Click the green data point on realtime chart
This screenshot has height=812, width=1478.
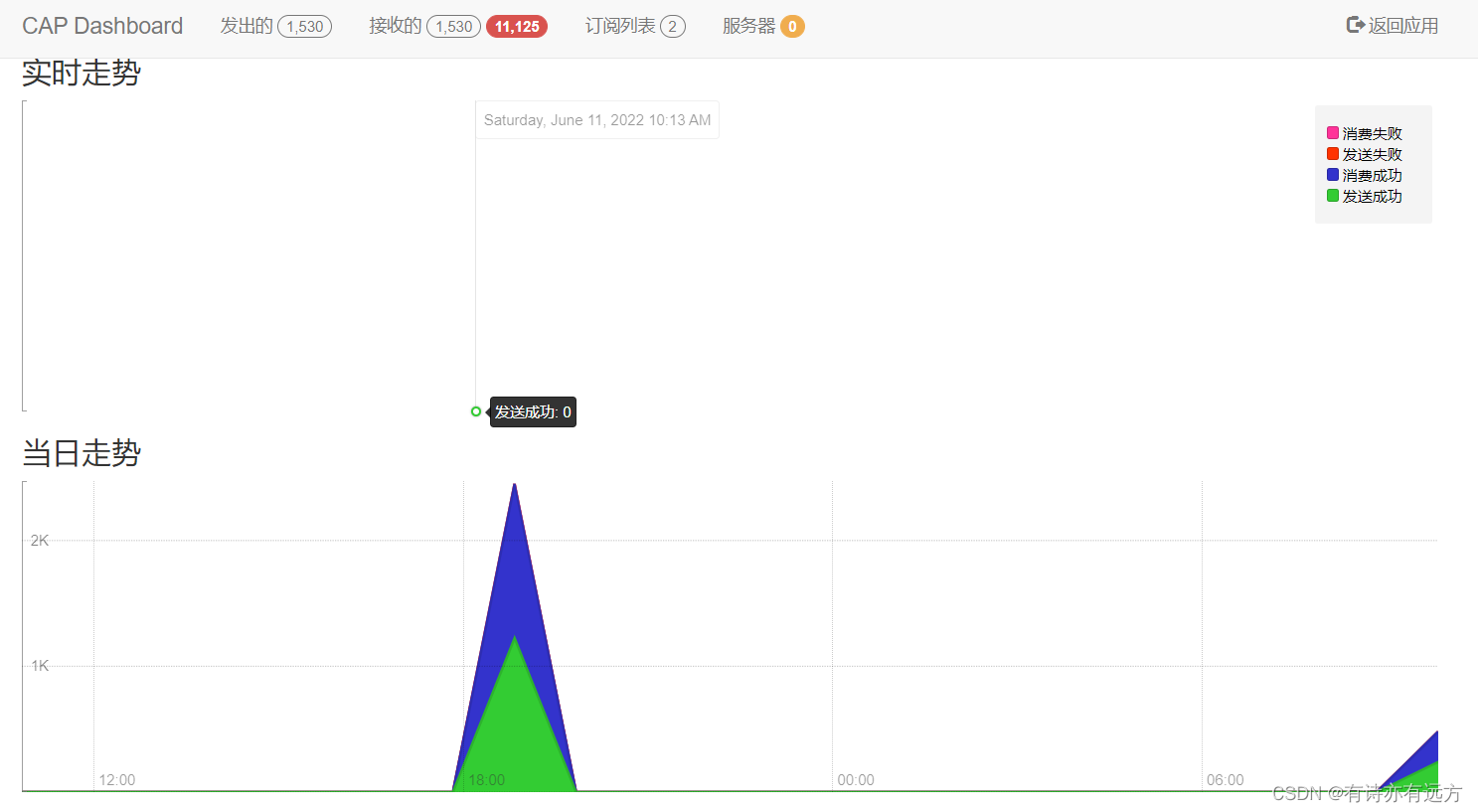click(x=476, y=411)
